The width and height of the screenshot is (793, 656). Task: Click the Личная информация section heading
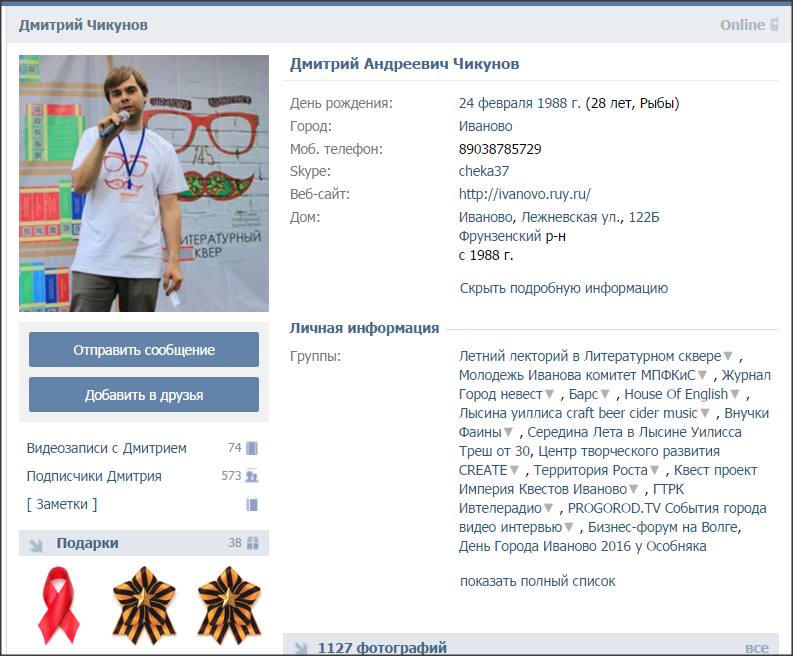tap(364, 328)
